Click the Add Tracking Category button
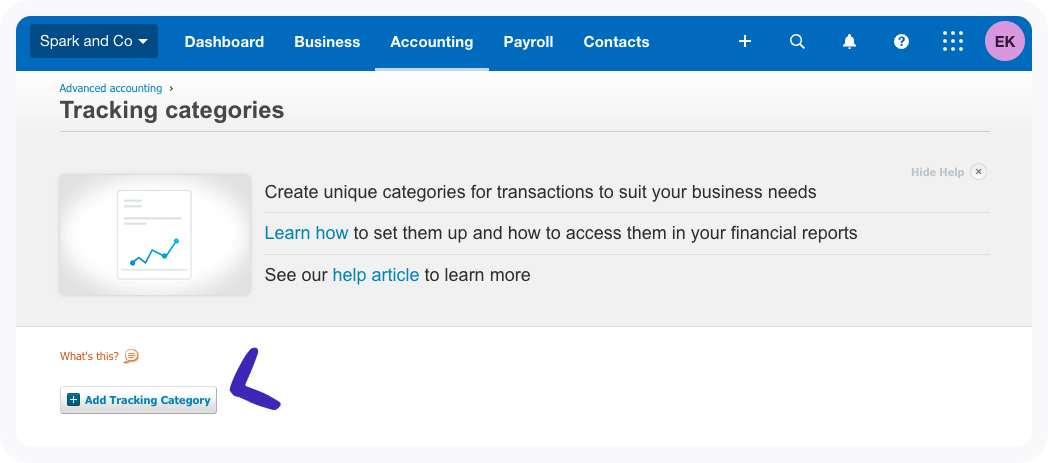The width and height of the screenshot is (1048, 463). pyautogui.click(x=139, y=400)
